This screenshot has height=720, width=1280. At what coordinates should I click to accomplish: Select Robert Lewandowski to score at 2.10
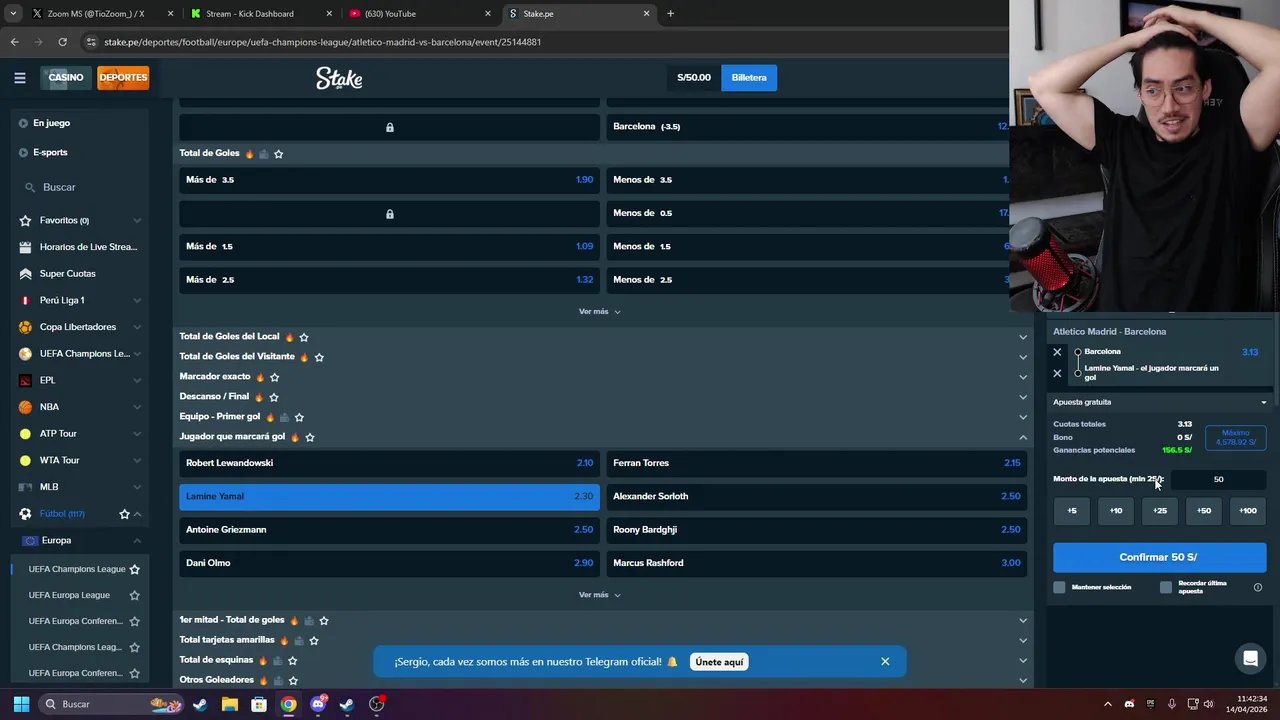pyautogui.click(x=389, y=463)
